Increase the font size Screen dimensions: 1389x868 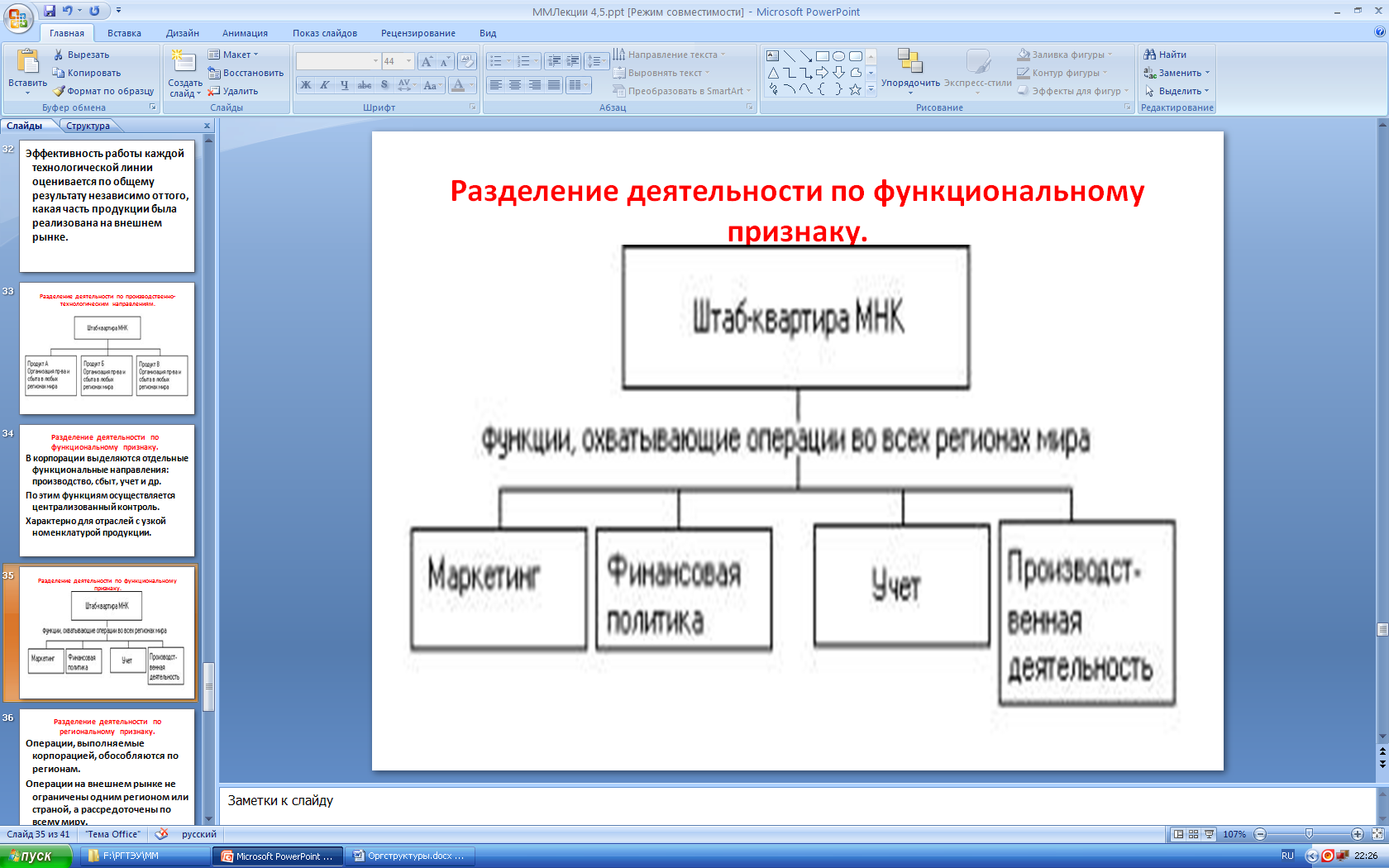427,61
